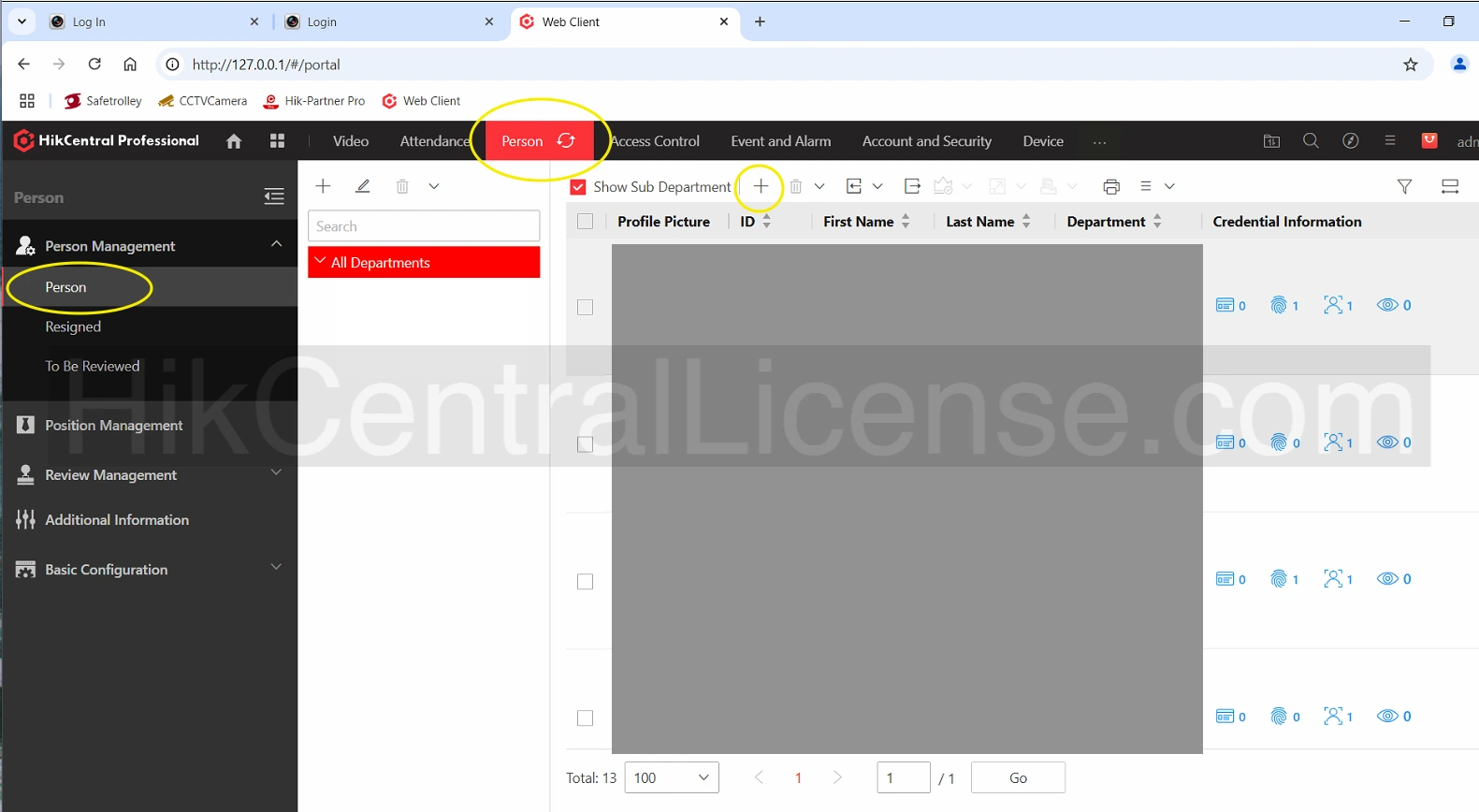Expand the Basic Configuration section
1479x812 pixels.
coord(276,567)
